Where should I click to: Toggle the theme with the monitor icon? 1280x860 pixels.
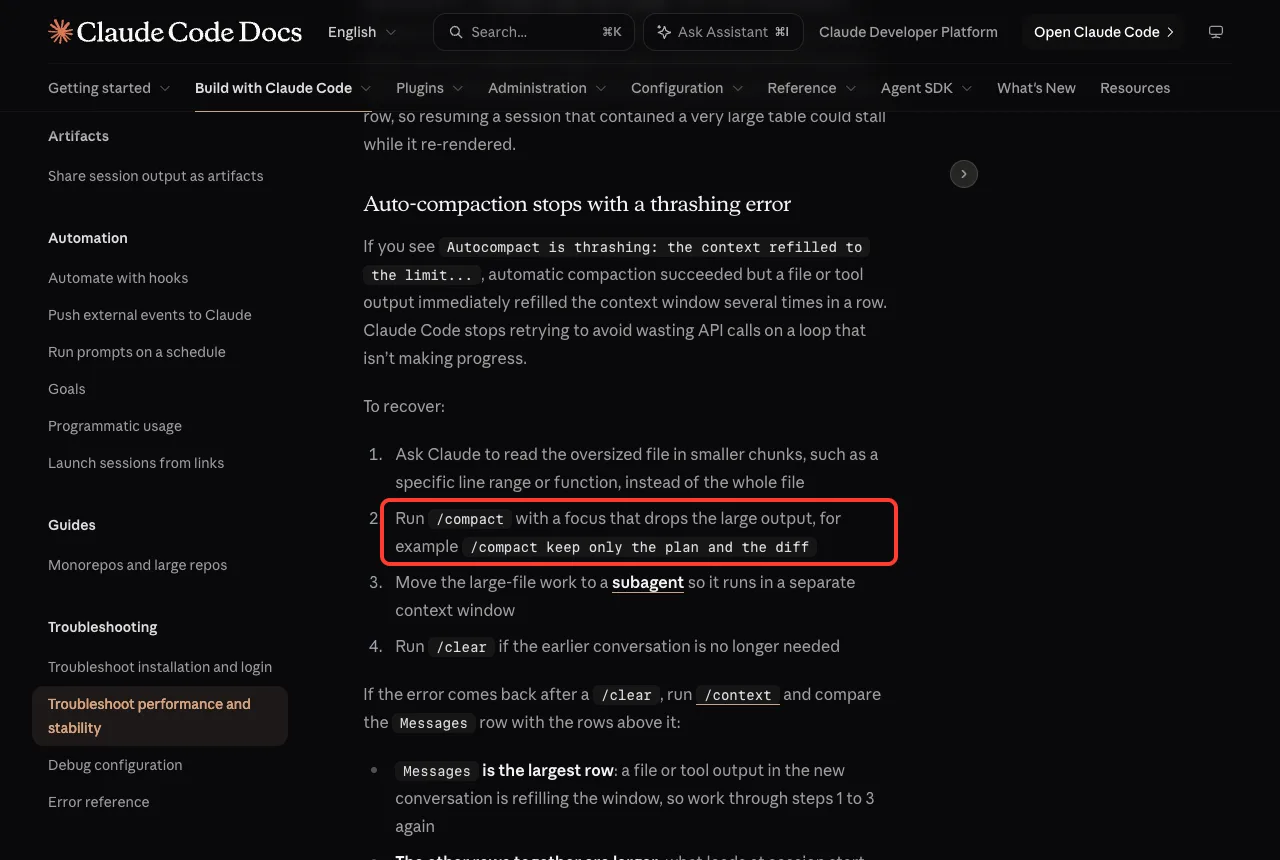[x=1216, y=32]
